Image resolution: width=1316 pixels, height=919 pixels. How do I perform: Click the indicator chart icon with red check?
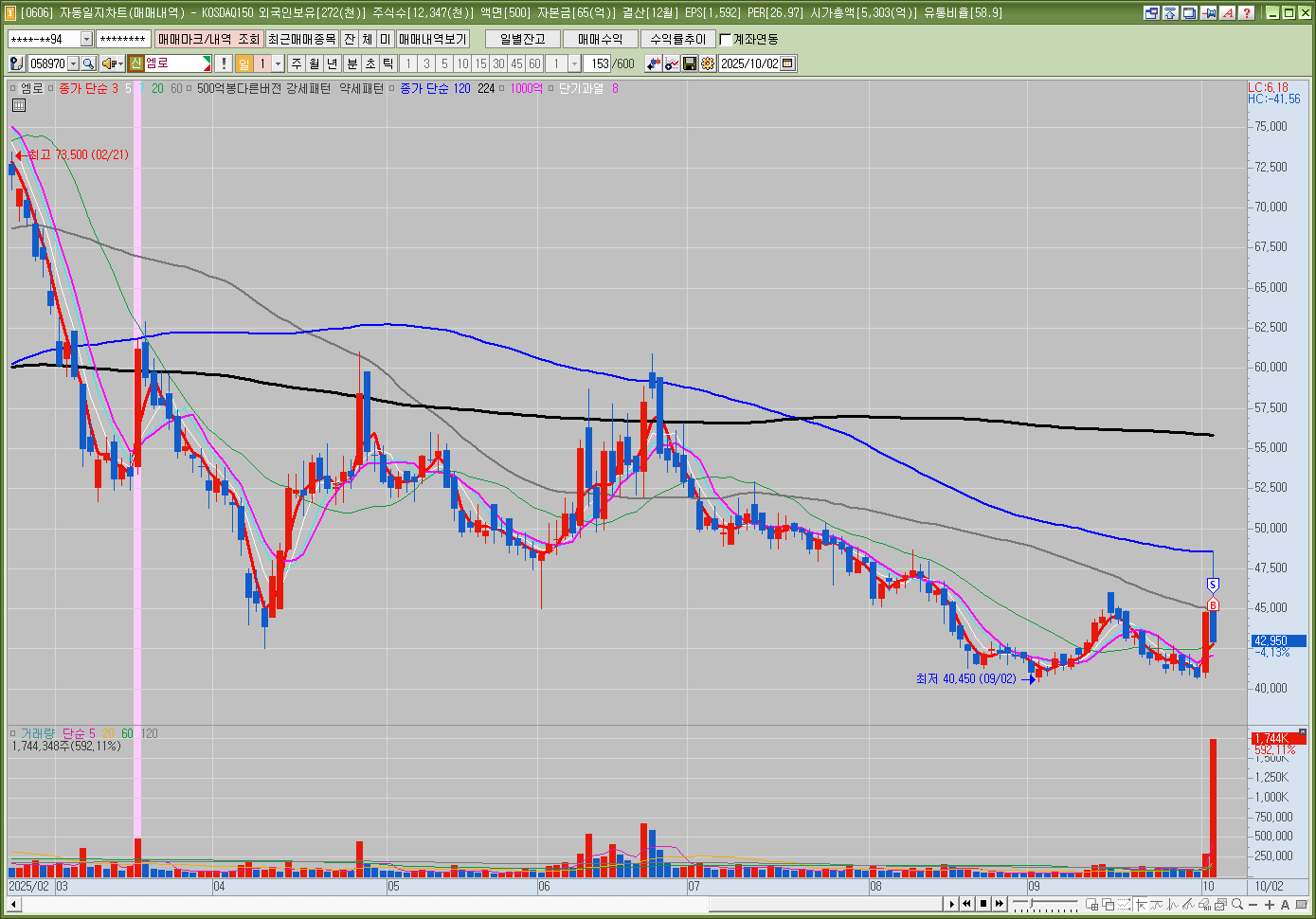[672, 63]
